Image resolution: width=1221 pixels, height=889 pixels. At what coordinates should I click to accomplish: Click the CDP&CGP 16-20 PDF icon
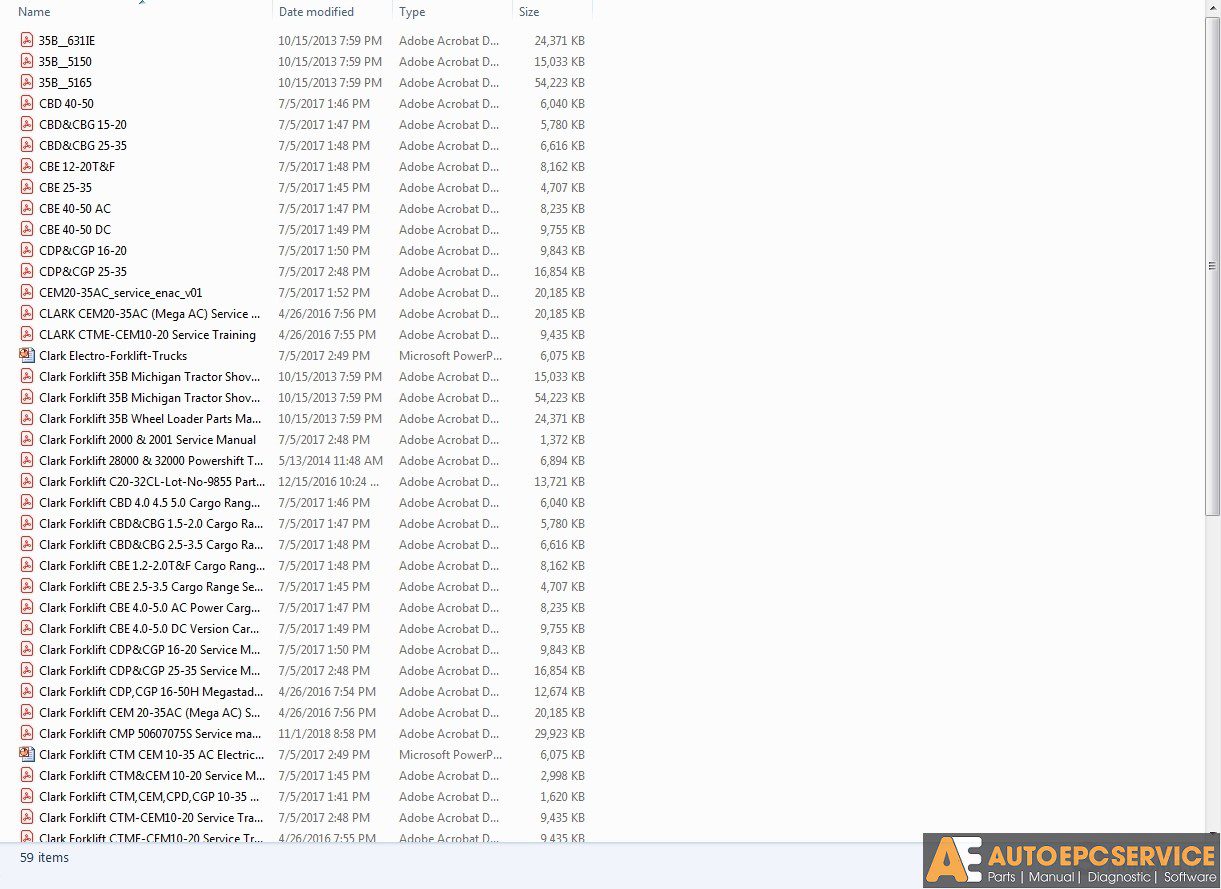27,251
